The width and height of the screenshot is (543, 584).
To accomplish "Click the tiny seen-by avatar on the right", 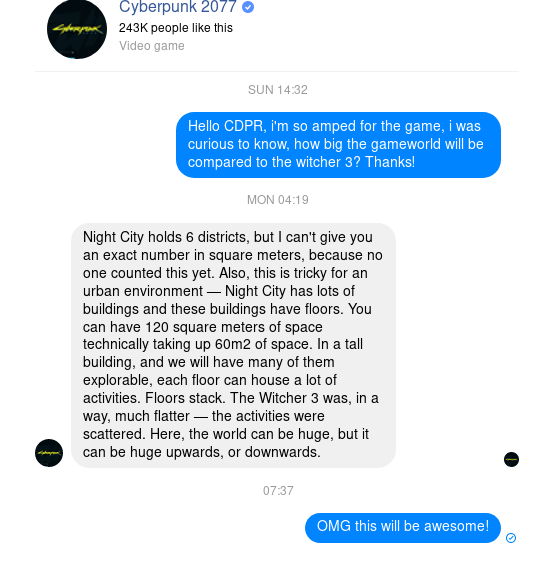I will click(x=511, y=459).
